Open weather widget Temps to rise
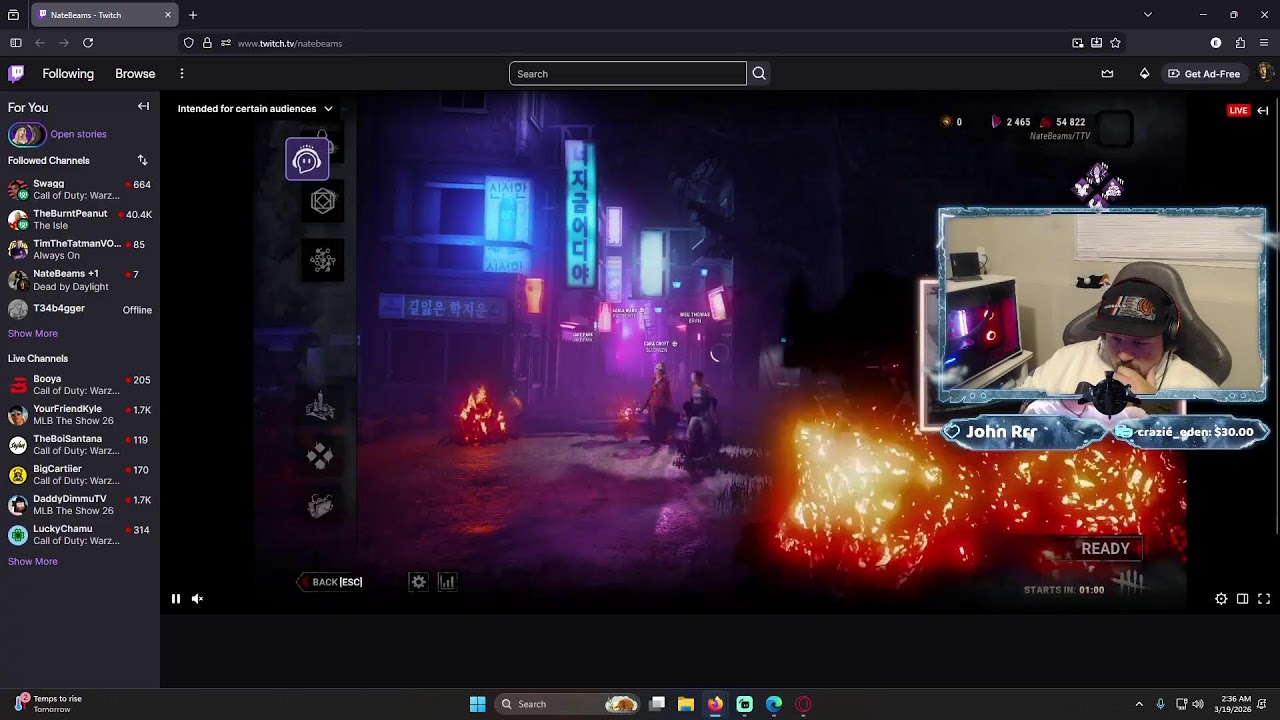The width and height of the screenshot is (1280, 720). coord(46,704)
